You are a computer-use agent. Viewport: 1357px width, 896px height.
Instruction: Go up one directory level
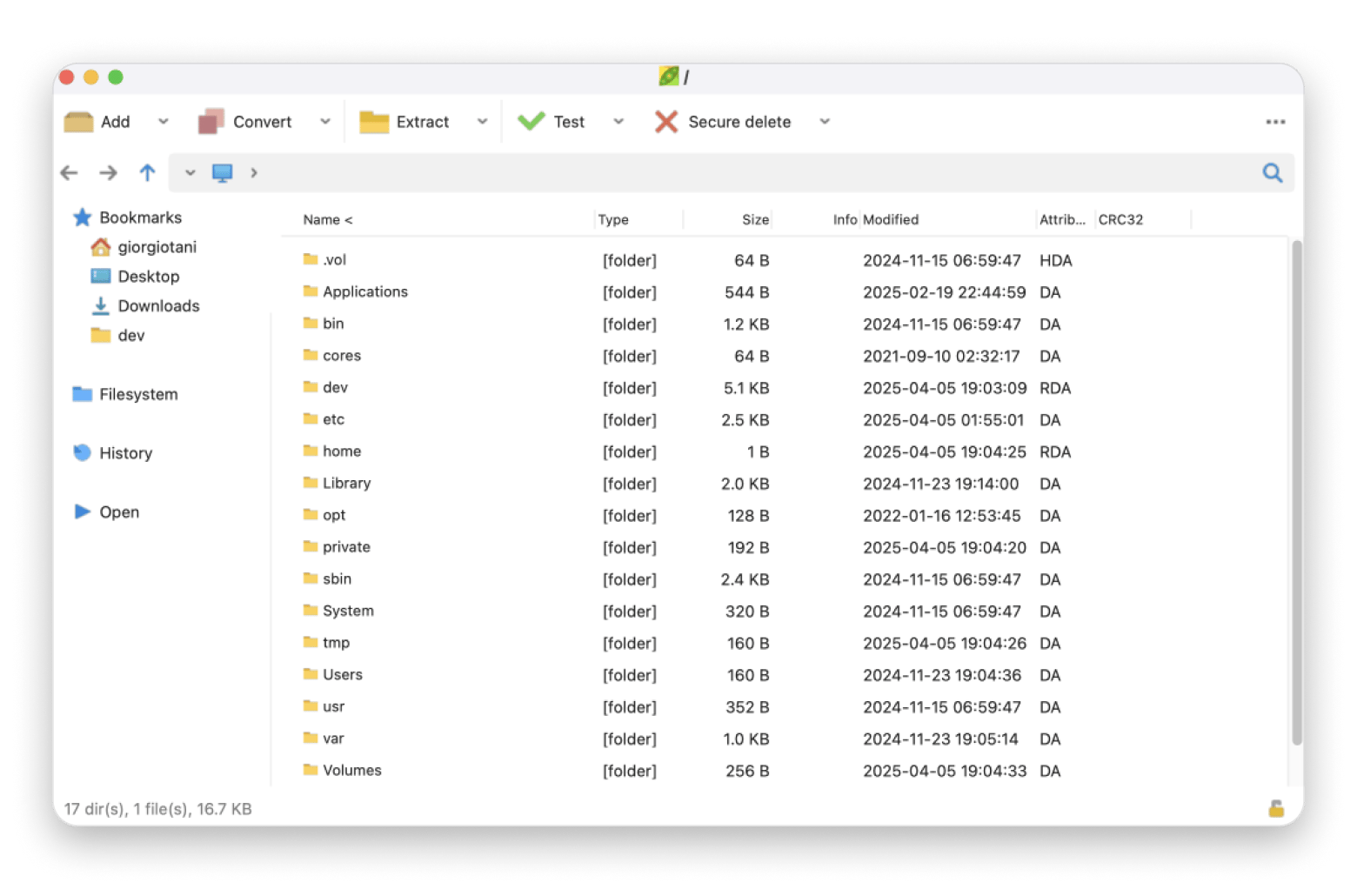[147, 173]
